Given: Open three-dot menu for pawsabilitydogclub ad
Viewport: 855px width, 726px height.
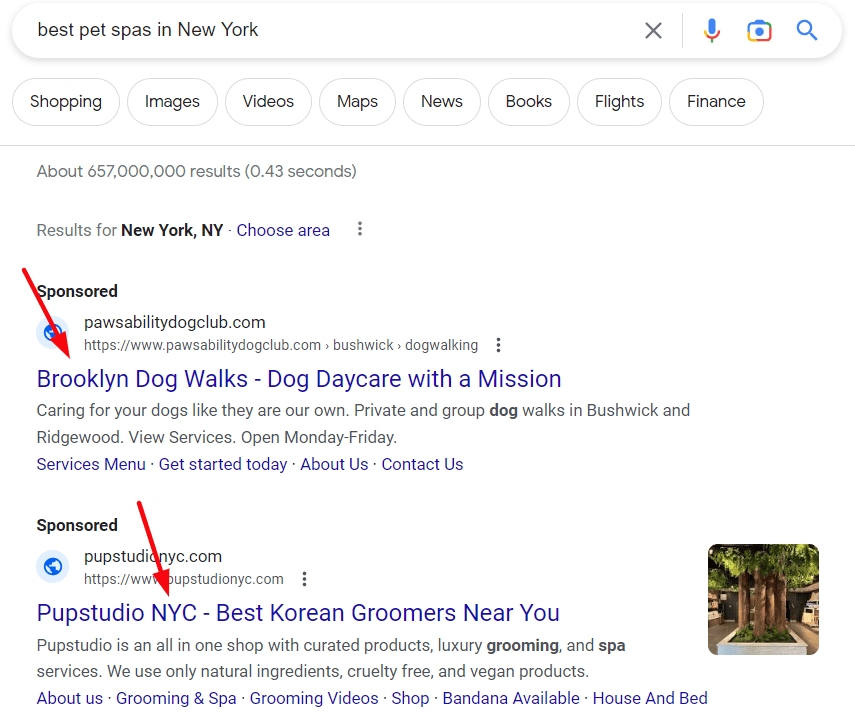Looking at the screenshot, I should click(x=498, y=345).
